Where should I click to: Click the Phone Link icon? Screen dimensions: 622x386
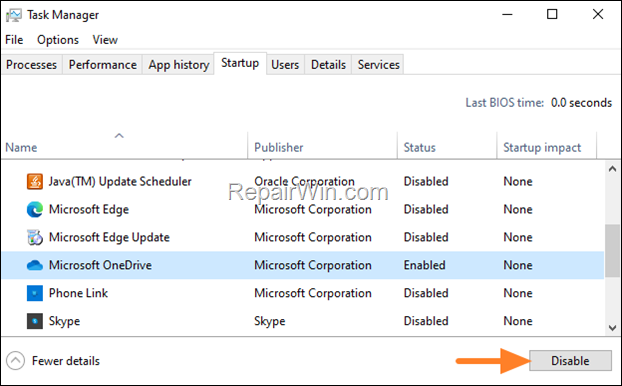[x=35, y=293]
